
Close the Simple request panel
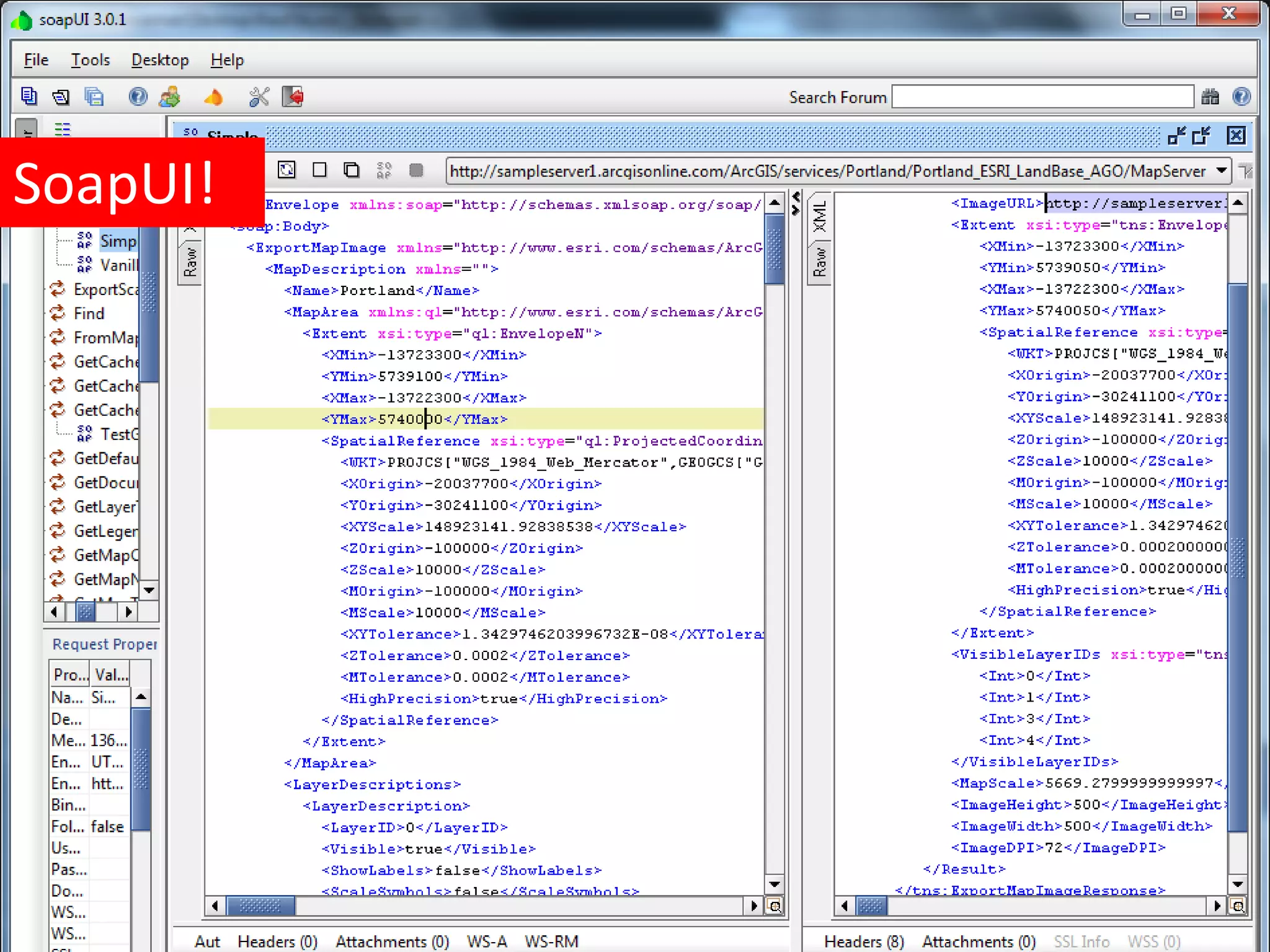[1236, 135]
